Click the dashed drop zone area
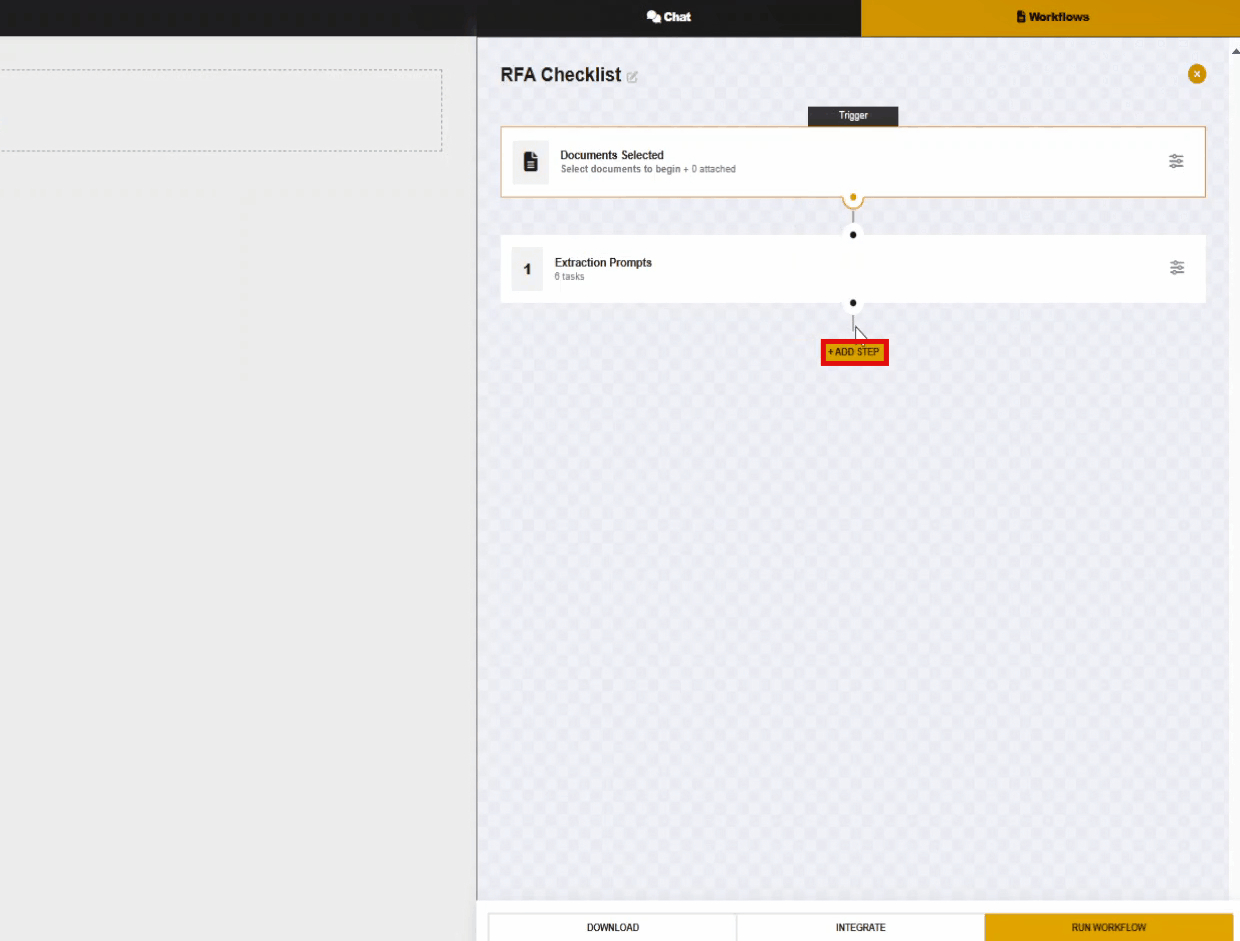 [x=220, y=110]
